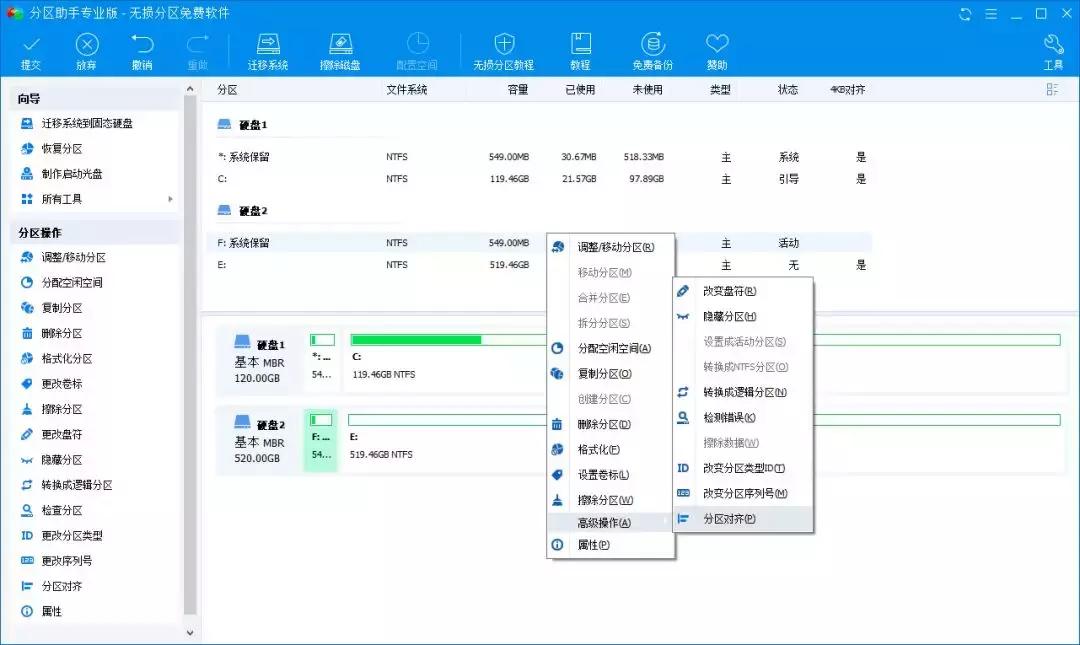This screenshot has height=645, width=1080.
Task: Open the 擦除磁盘 (Wipe Disk) tool
Action: [x=340, y=50]
